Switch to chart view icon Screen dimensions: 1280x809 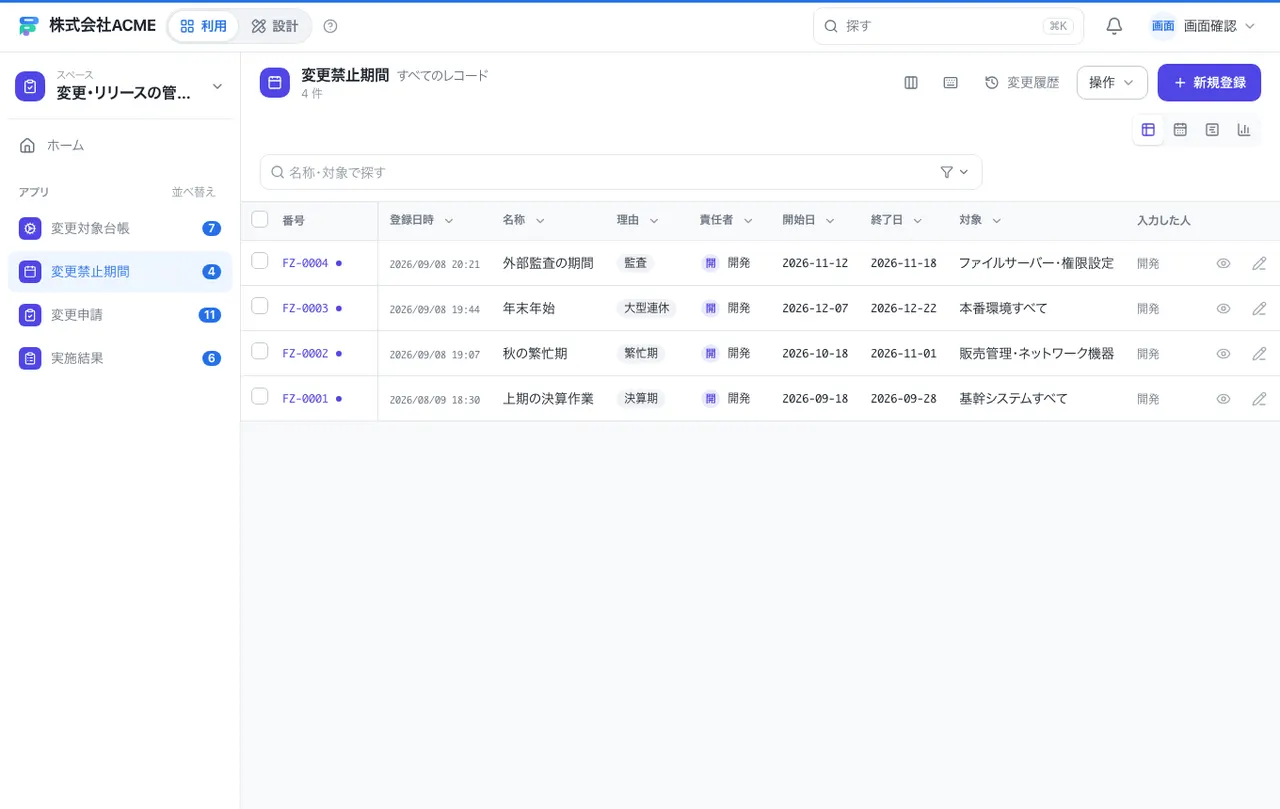pos(1244,130)
